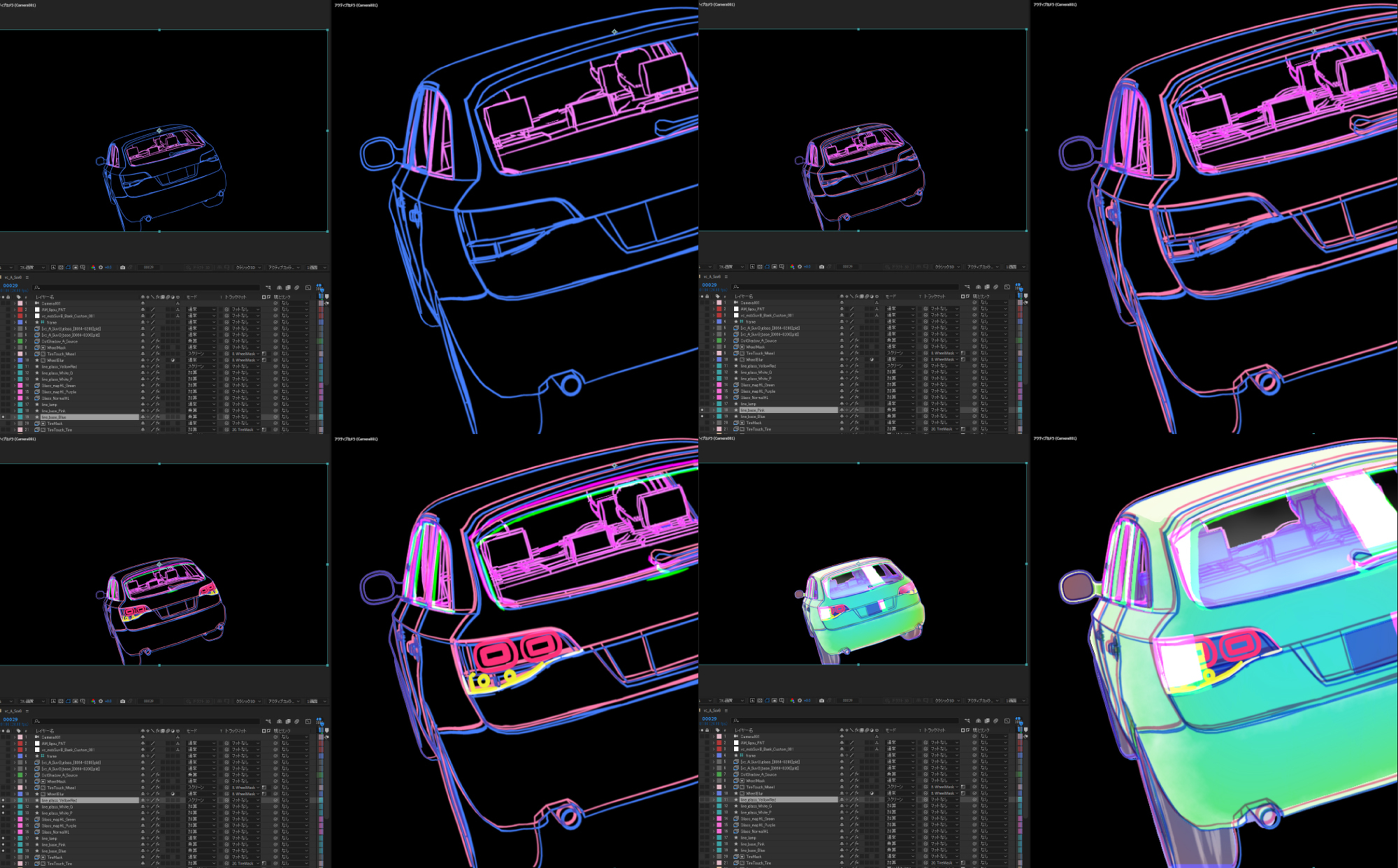Open track matte dropdown for TireTouch_Wheel in top-left timeline
The image size is (1398, 868).
click(245, 354)
